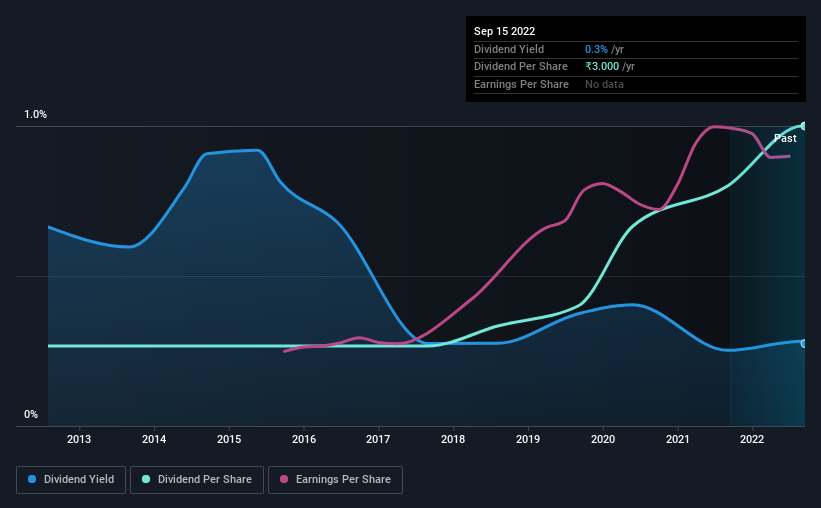Click the 2020 x-axis label

(x=603, y=439)
